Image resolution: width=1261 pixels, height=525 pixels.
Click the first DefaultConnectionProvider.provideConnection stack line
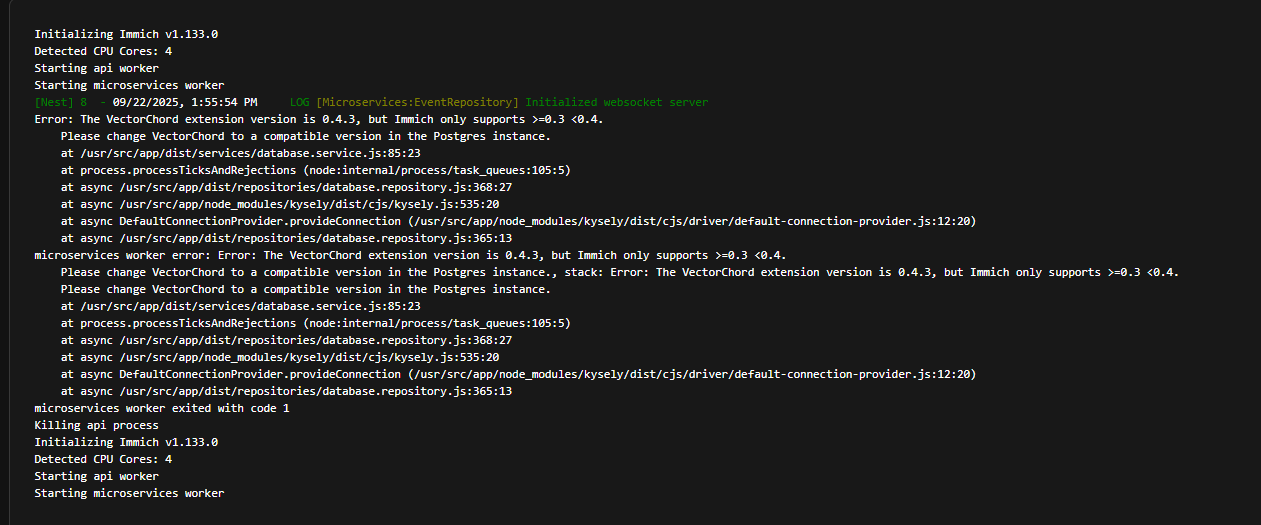tap(518, 221)
